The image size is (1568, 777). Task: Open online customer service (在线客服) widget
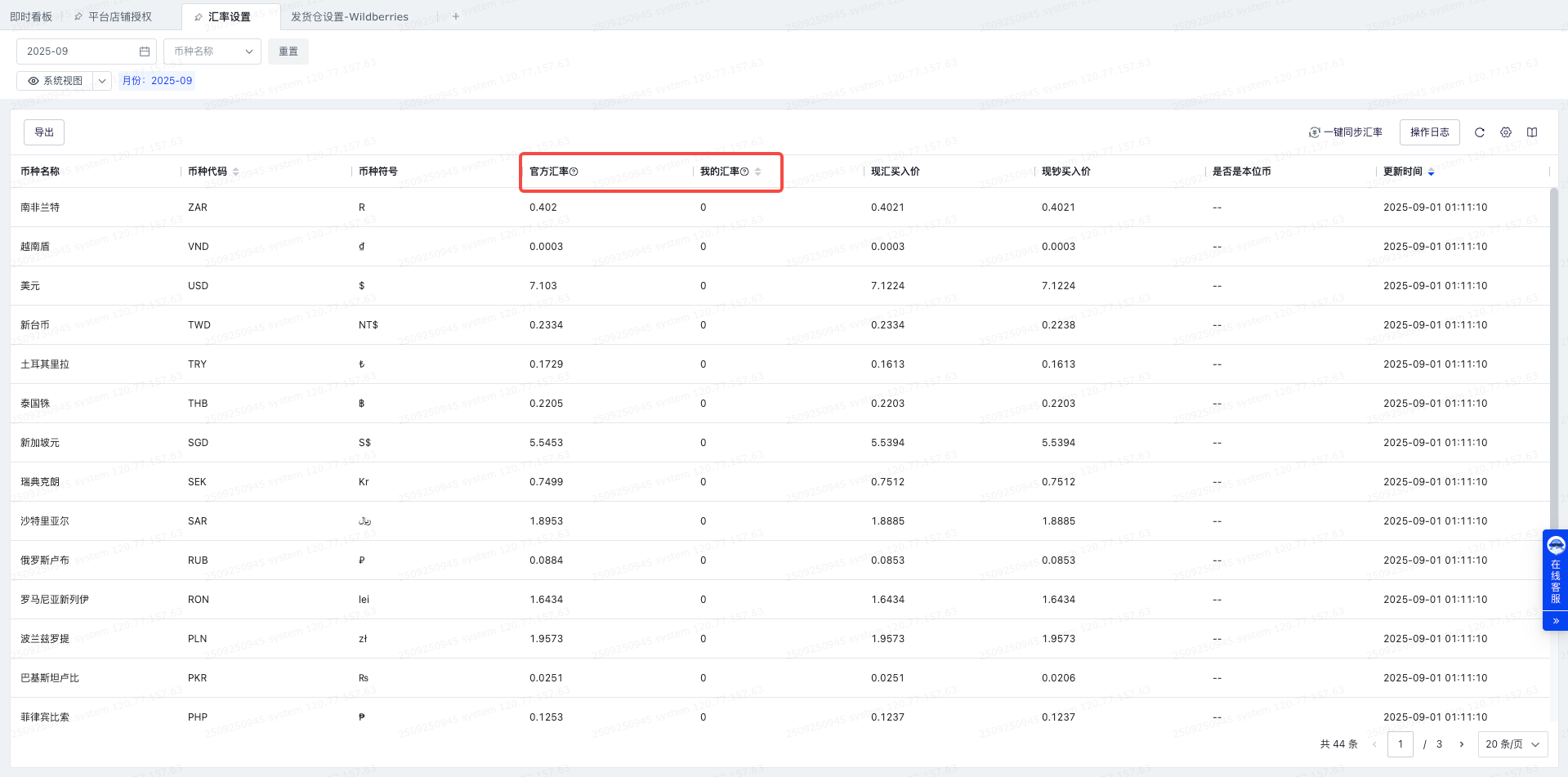click(x=1555, y=570)
